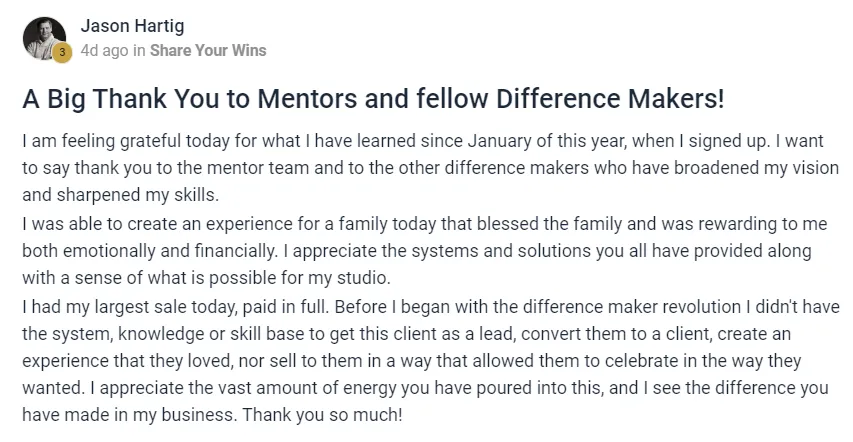The image size is (853, 442).
Task: Click the line starting I am feeling grateful
Action: coord(423,141)
